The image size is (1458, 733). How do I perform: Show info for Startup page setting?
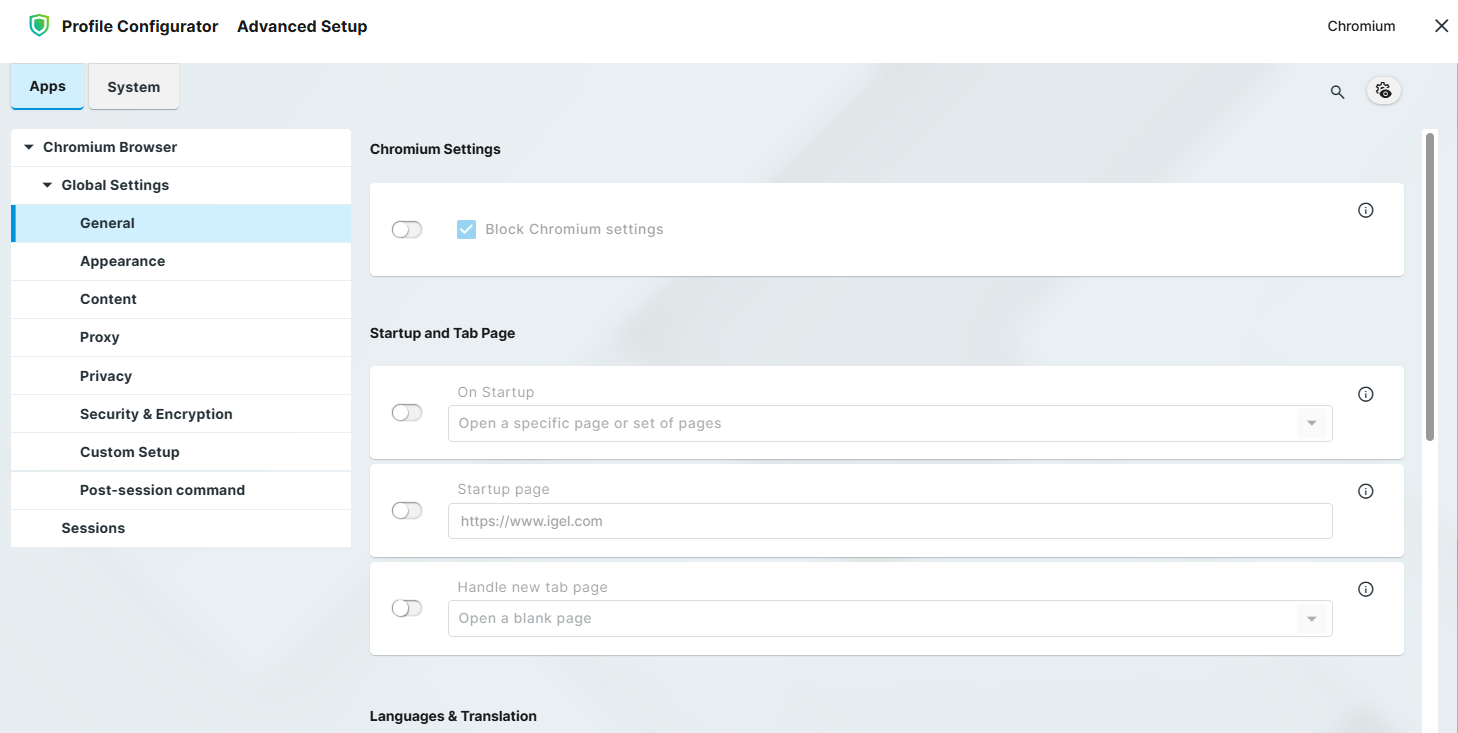point(1366,491)
